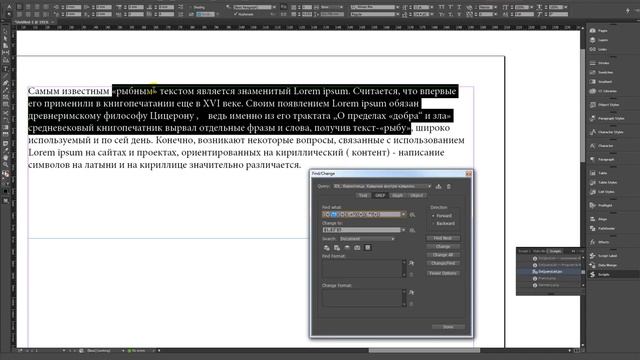Select the Rectangle Frame tool

(5, 98)
